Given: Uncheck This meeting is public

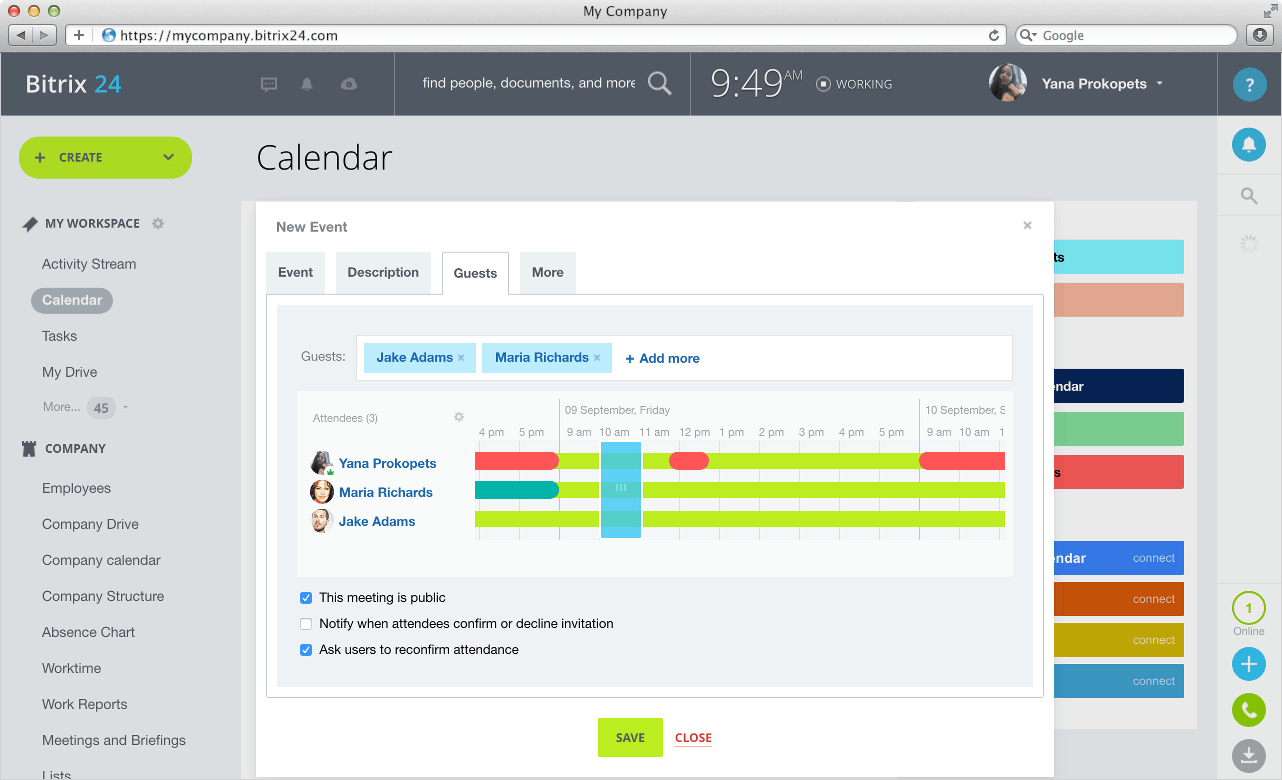Looking at the screenshot, I should click(306, 598).
